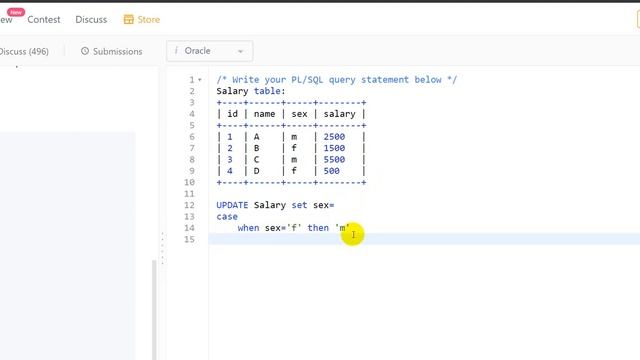Screen dimensions: 640x360
Task: Click the 'set' keyword on line 12
Action: pos(299,205)
